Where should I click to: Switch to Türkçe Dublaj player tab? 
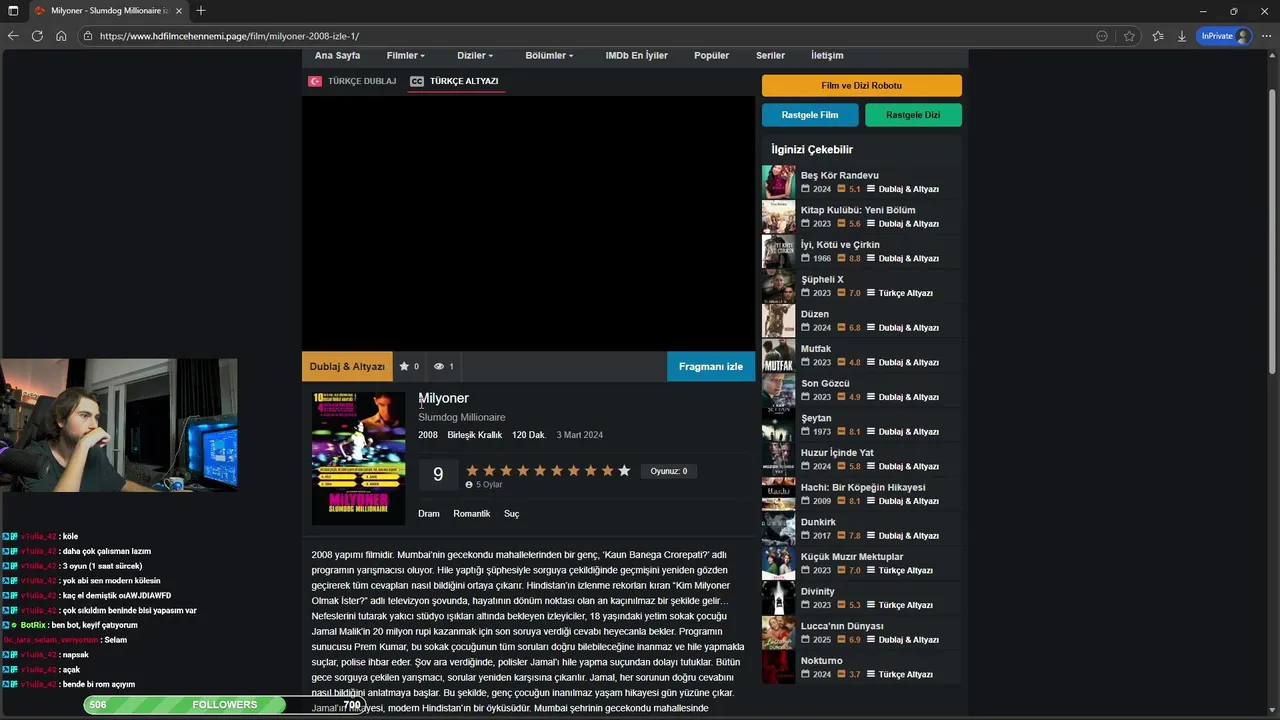click(x=353, y=81)
